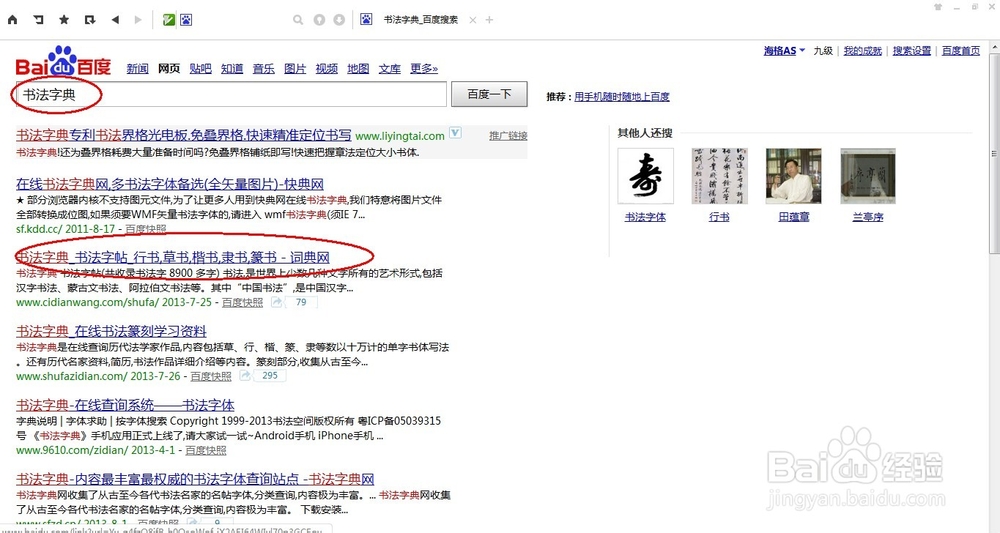Image resolution: width=1000 pixels, height=533 pixels.
Task: Open the 视频 search category
Action: [327, 68]
